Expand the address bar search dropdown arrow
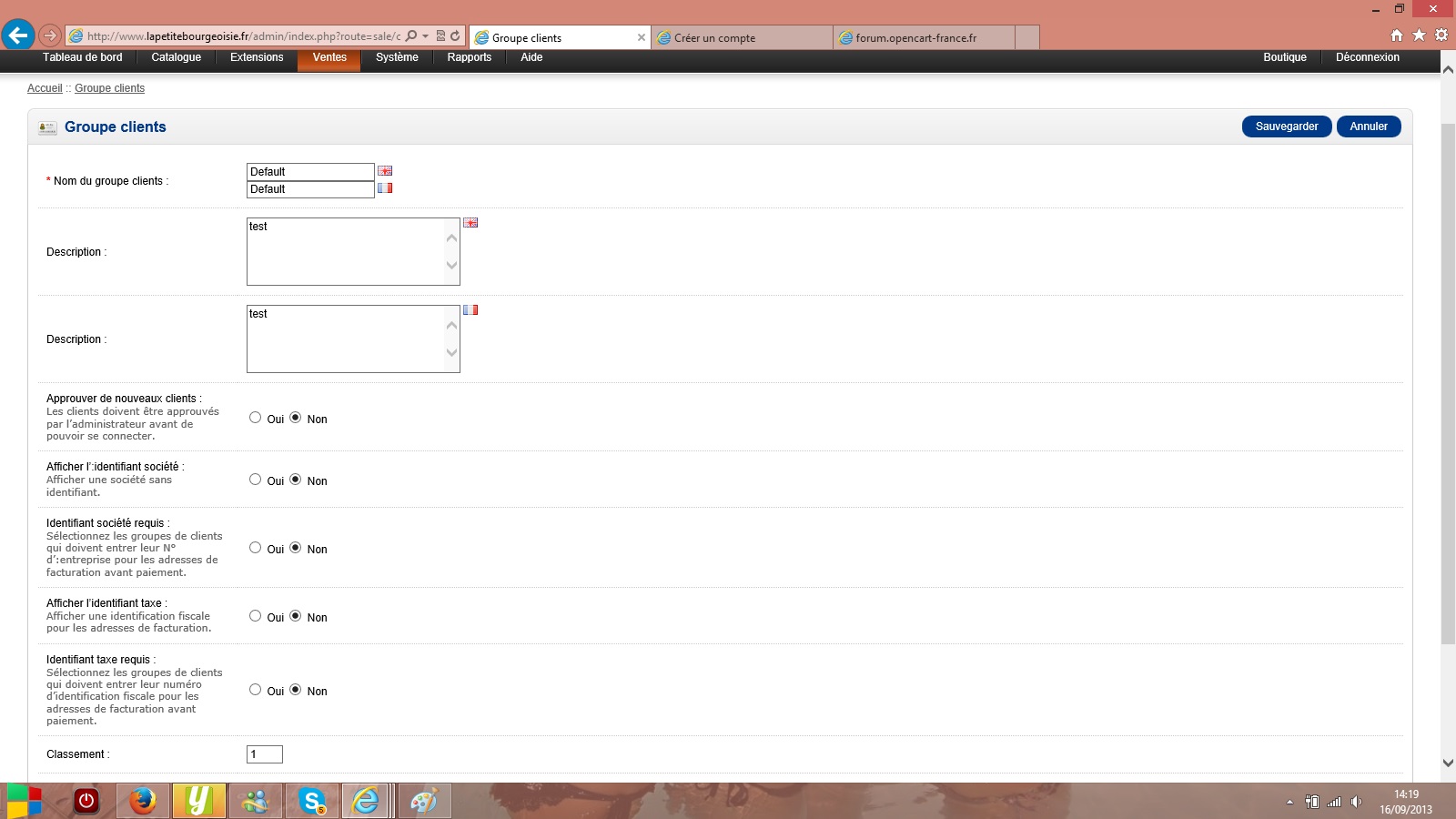Image resolution: width=1456 pixels, height=819 pixels. (x=425, y=36)
